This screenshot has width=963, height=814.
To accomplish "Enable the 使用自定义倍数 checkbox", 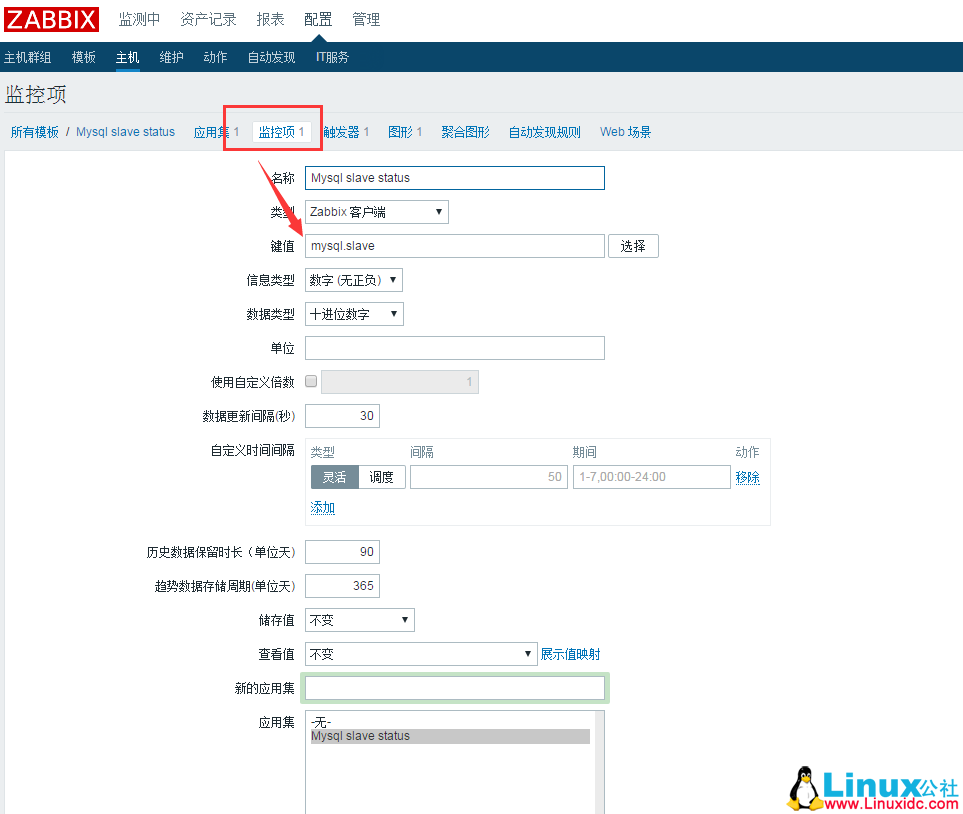I will click(x=311, y=381).
